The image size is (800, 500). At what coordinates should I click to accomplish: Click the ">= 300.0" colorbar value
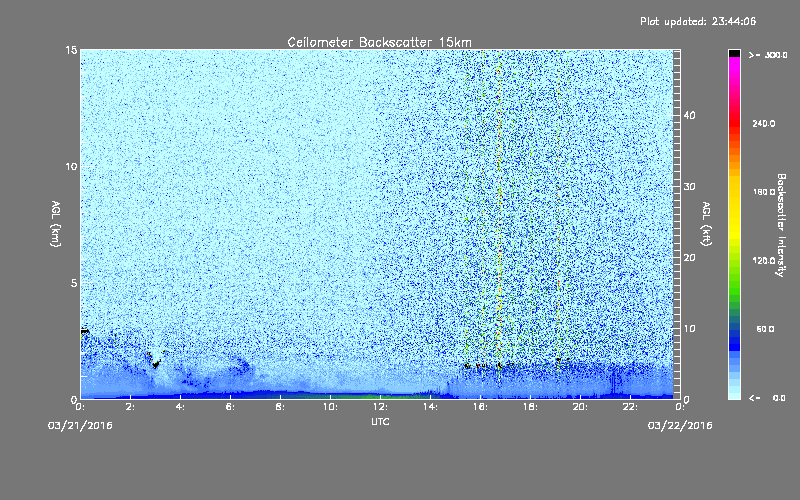[768, 55]
